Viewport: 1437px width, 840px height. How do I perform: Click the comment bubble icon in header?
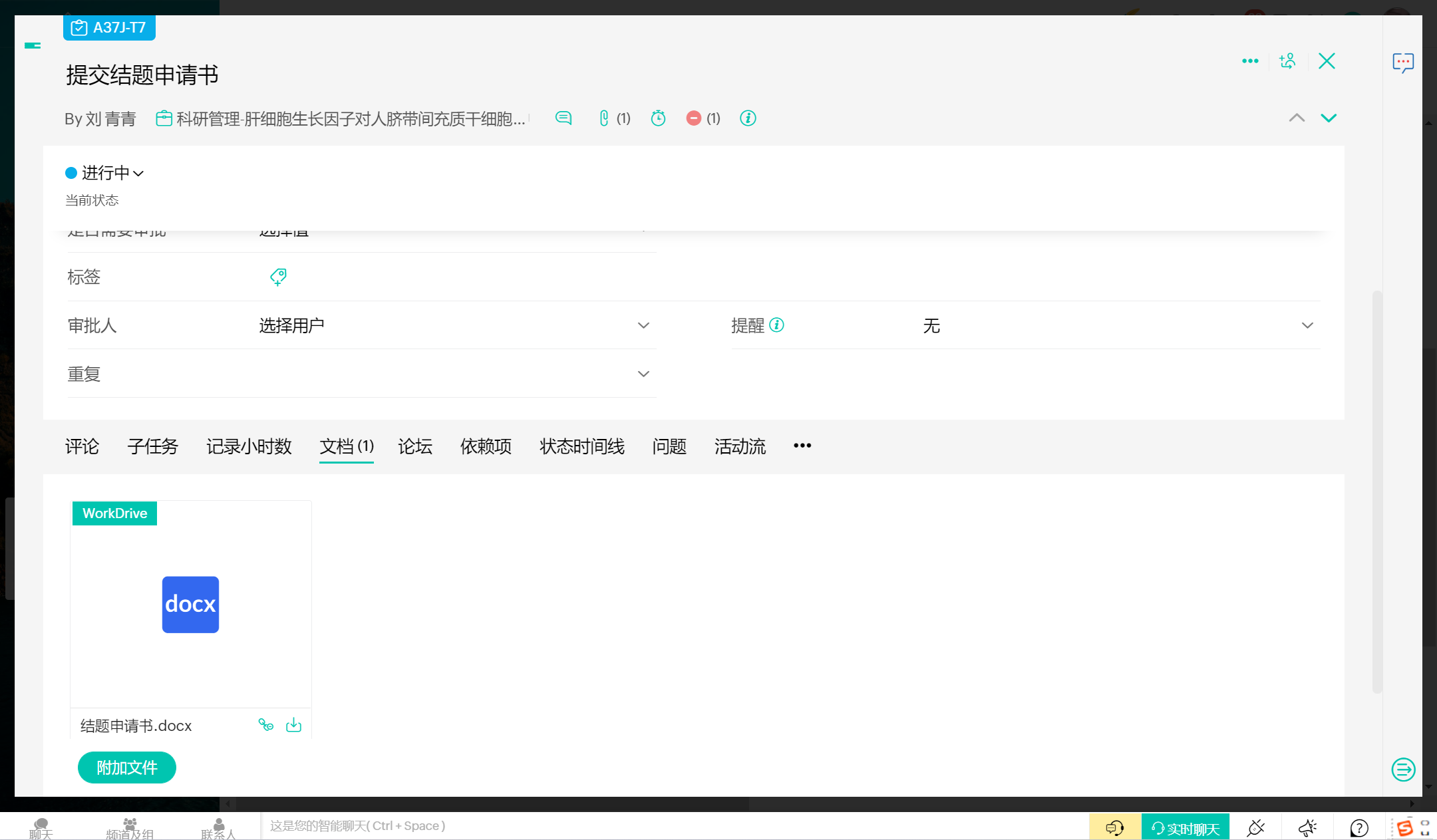(x=563, y=118)
